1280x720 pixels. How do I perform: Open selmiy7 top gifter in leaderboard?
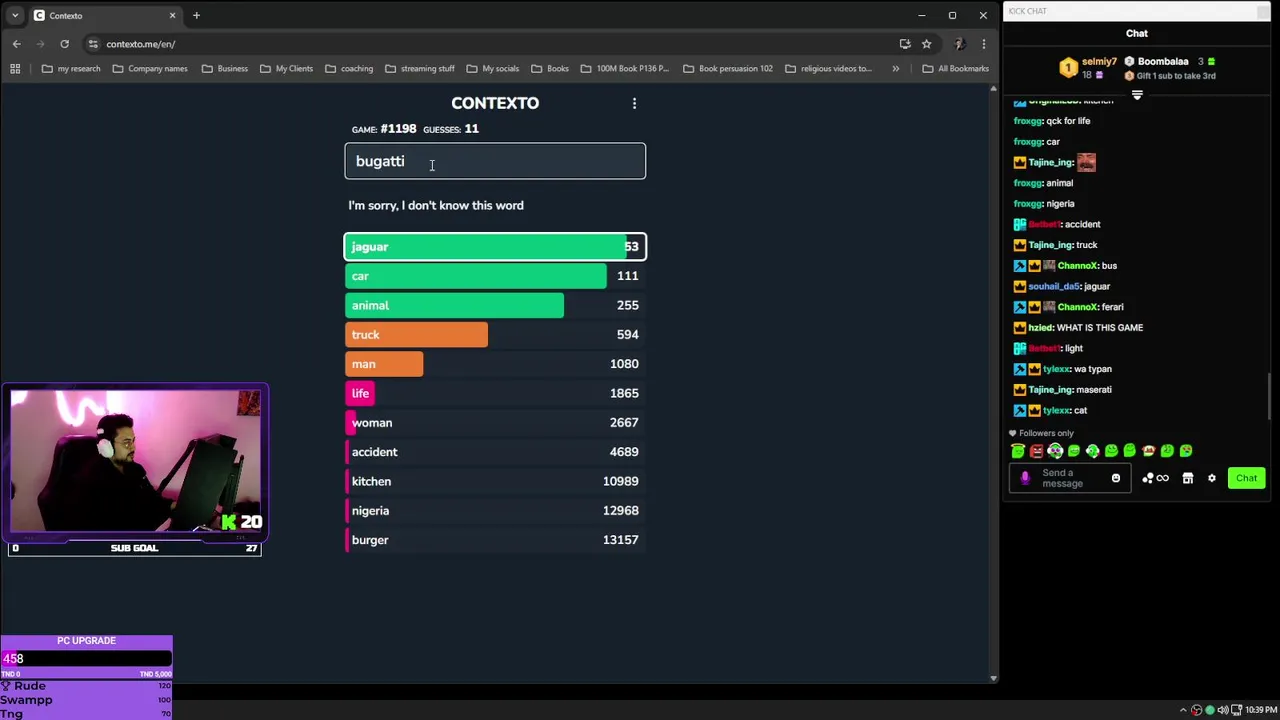click(1087, 68)
